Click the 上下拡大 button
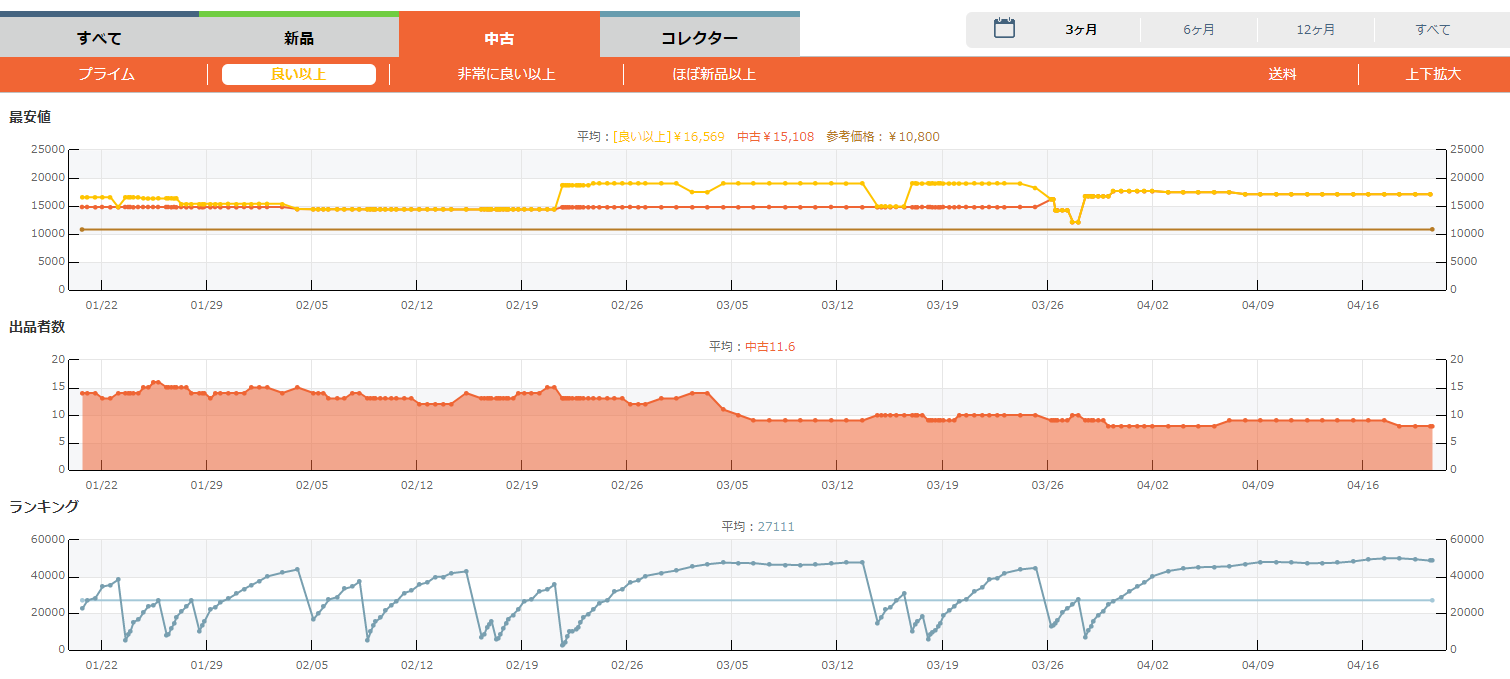1510x679 pixels. pos(1433,74)
